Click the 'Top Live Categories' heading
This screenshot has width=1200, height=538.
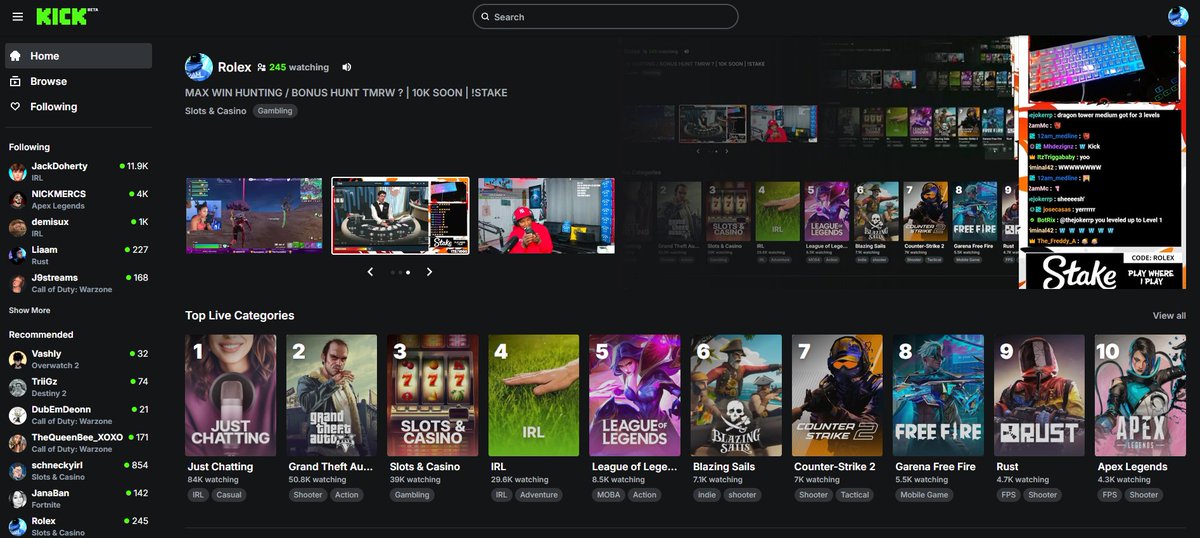(x=240, y=316)
